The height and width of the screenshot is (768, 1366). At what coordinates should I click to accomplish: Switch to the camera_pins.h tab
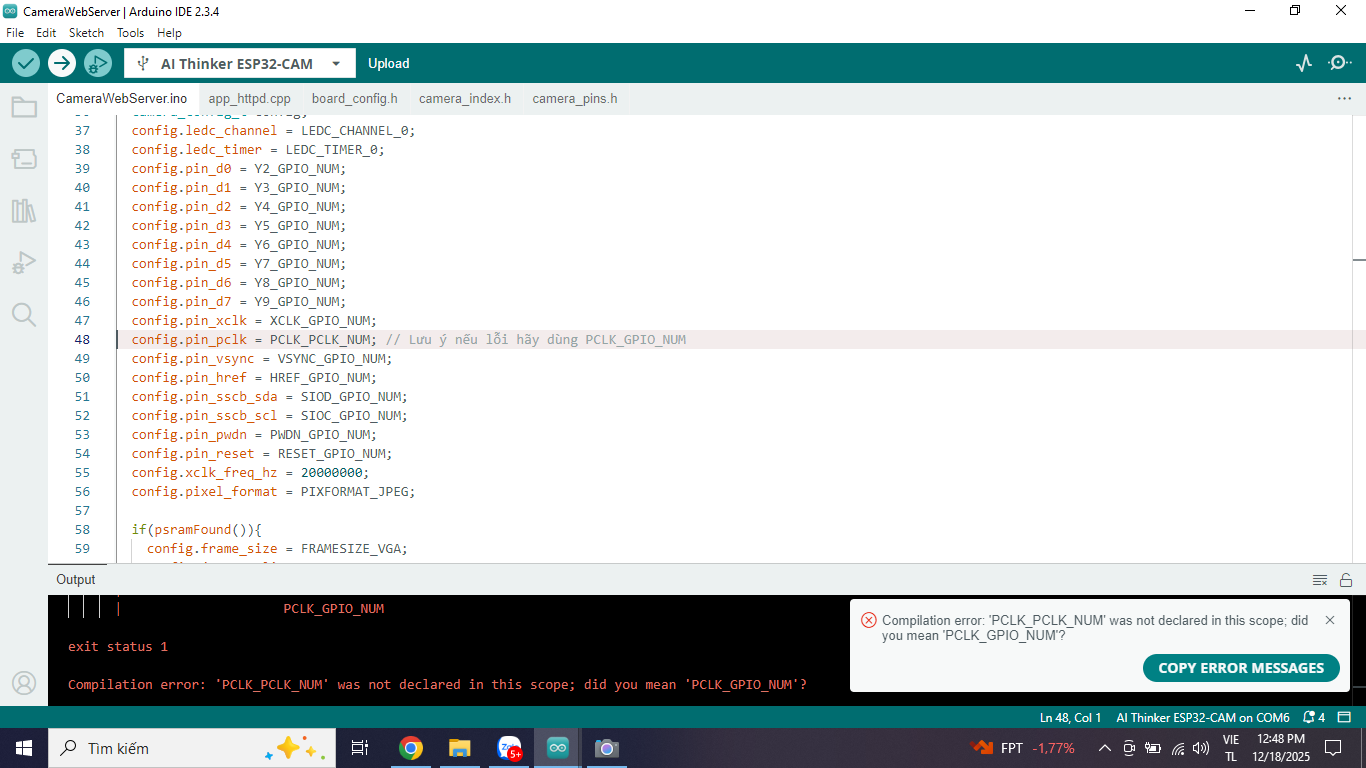[574, 99]
